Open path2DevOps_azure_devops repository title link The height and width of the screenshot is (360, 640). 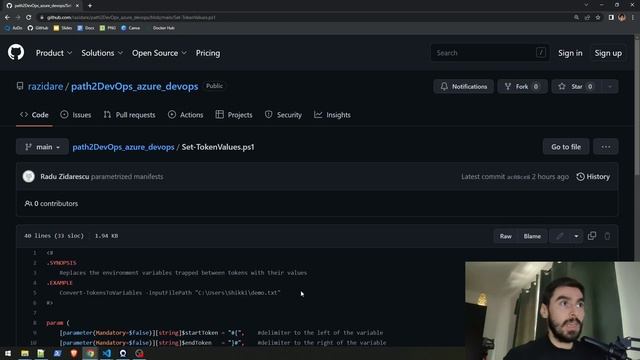tap(134, 87)
